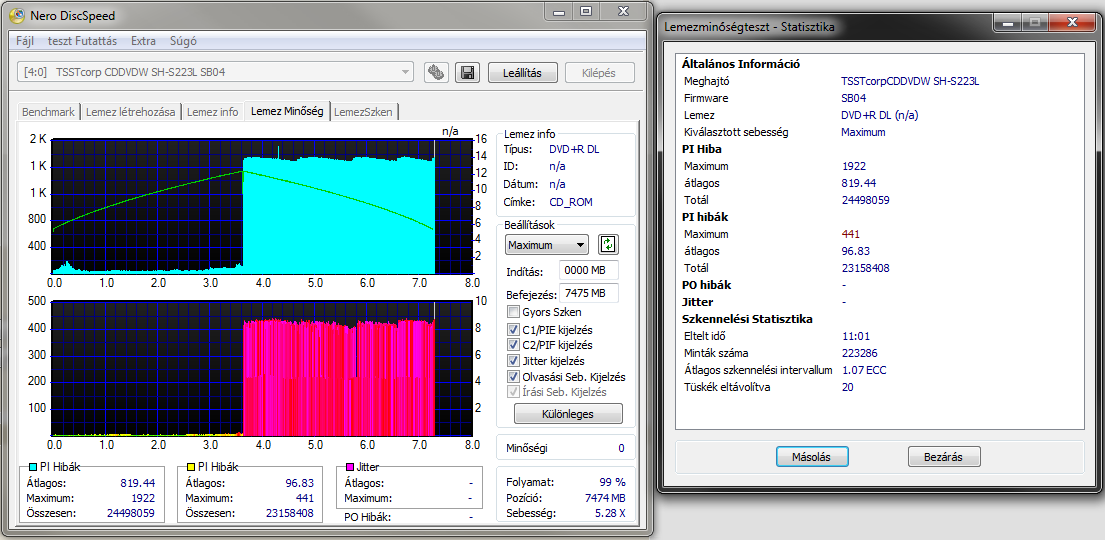Screen dimensions: 1105x540
Task: Save results with the floppy disk icon
Action: click(466, 72)
